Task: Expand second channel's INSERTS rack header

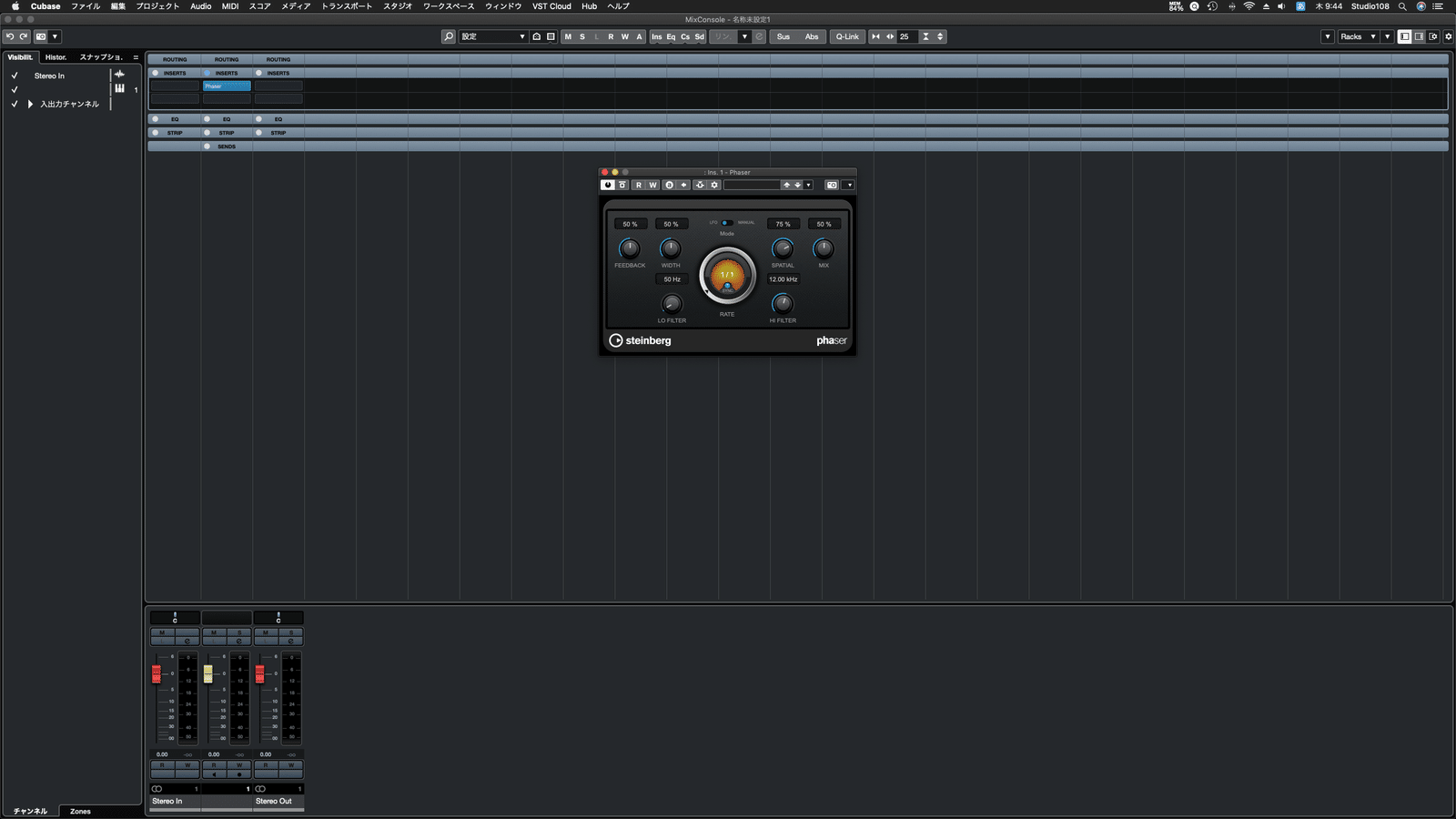Action: (x=227, y=73)
